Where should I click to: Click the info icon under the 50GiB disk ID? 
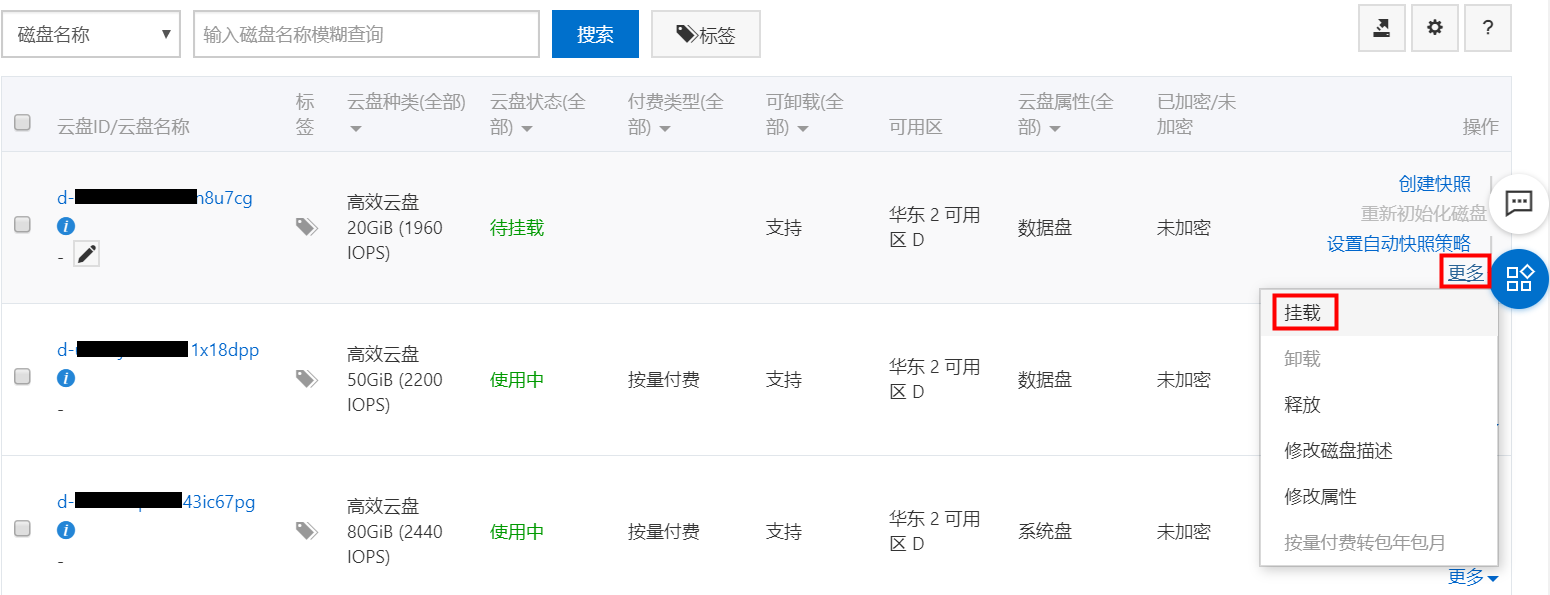[66, 378]
